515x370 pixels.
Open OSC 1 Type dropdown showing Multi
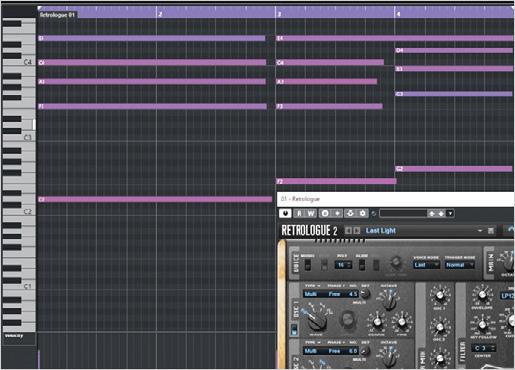point(311,294)
